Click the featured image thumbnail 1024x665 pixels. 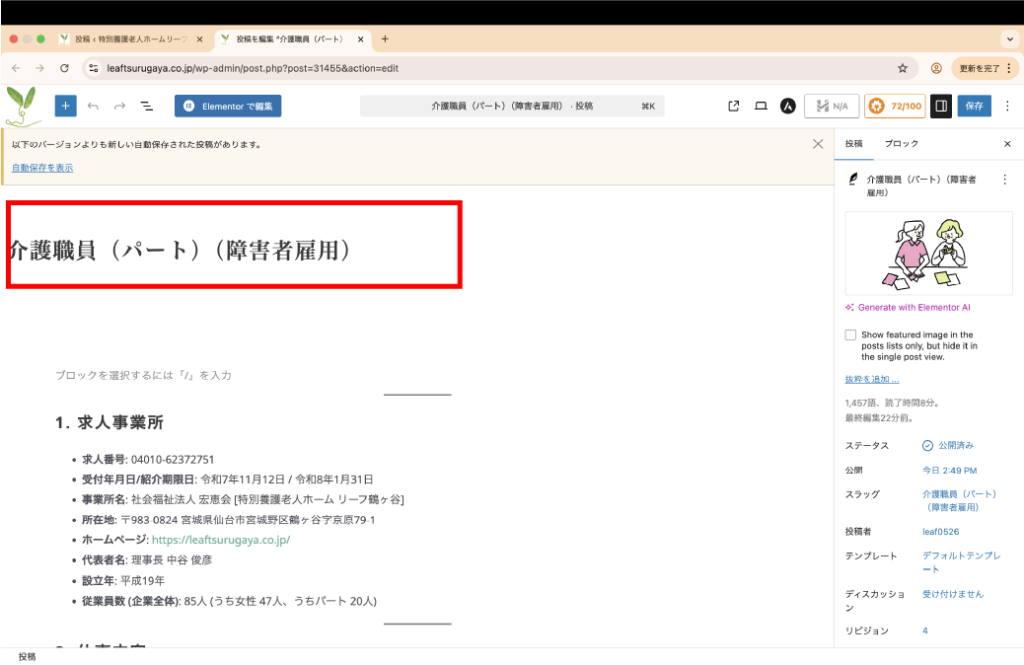click(928, 253)
